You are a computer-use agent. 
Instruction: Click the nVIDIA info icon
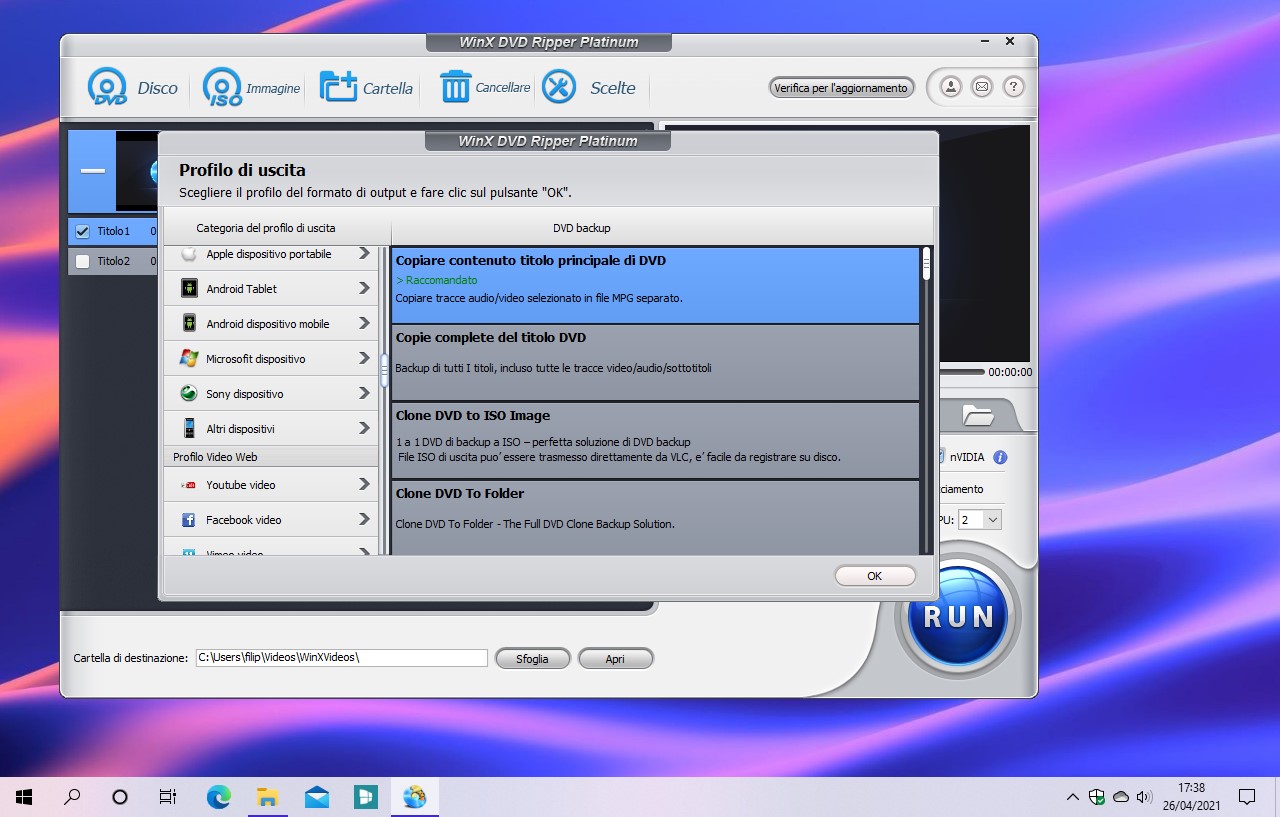click(1000, 457)
